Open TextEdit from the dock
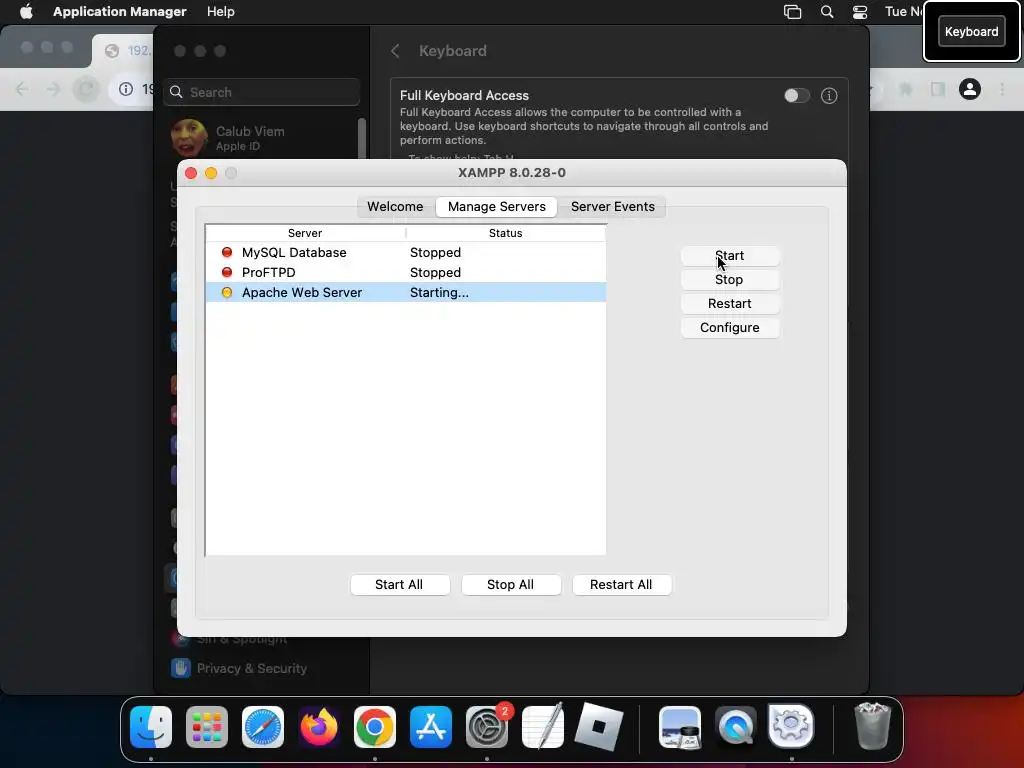Screen dimensions: 1024x768 coord(543,726)
